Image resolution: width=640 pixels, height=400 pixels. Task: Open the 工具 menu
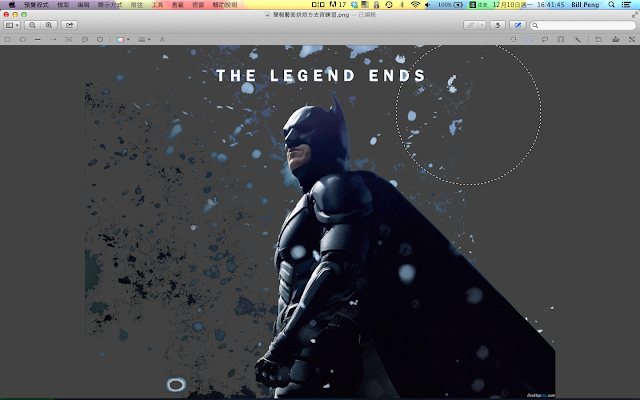(x=157, y=5)
